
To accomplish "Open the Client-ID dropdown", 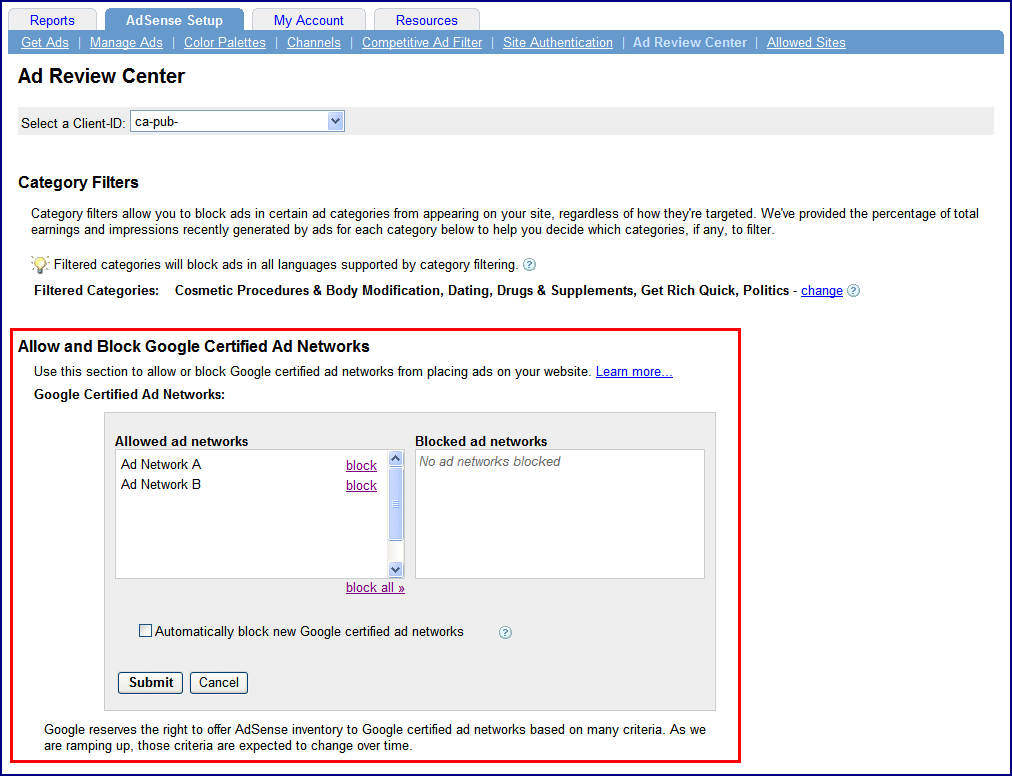I will pos(238,121).
